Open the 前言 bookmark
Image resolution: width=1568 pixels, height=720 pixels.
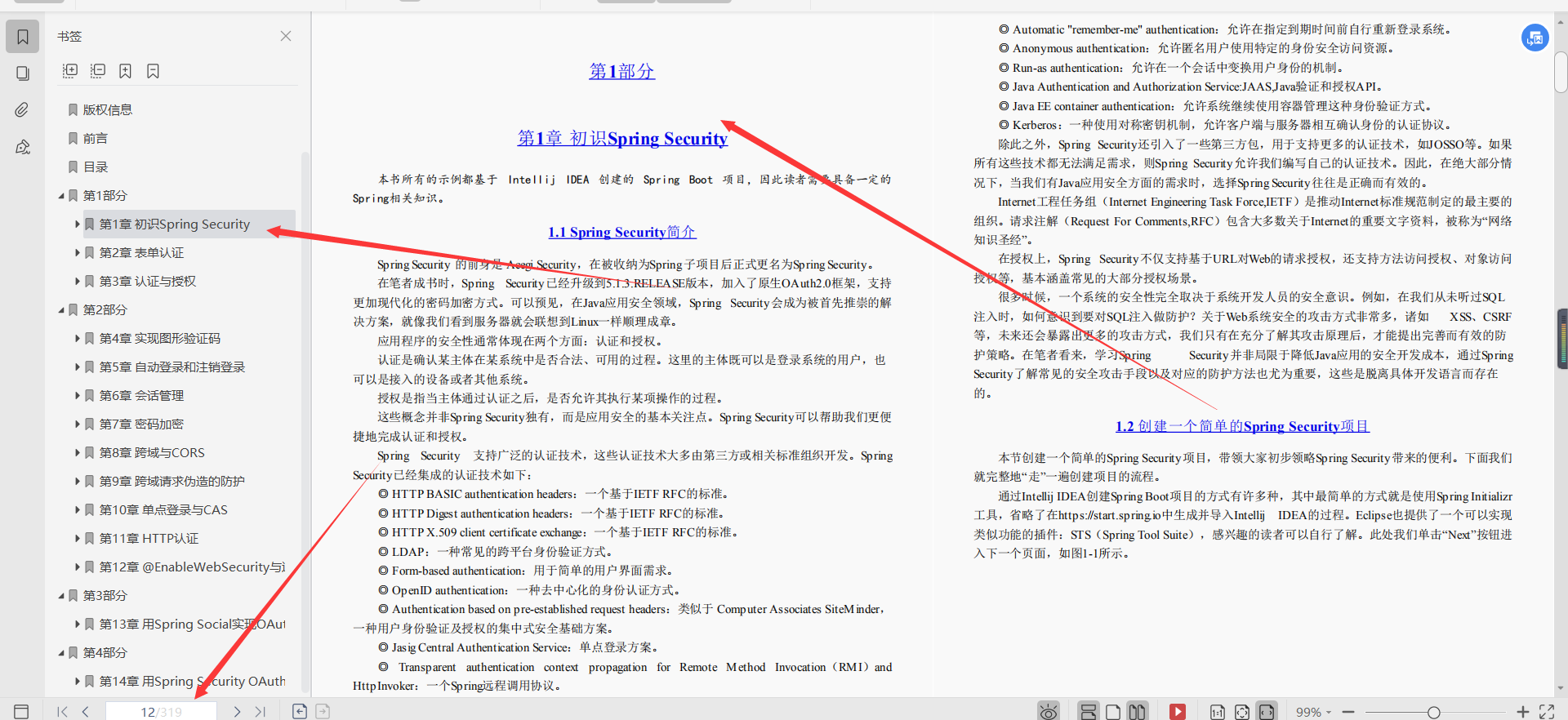[95, 139]
